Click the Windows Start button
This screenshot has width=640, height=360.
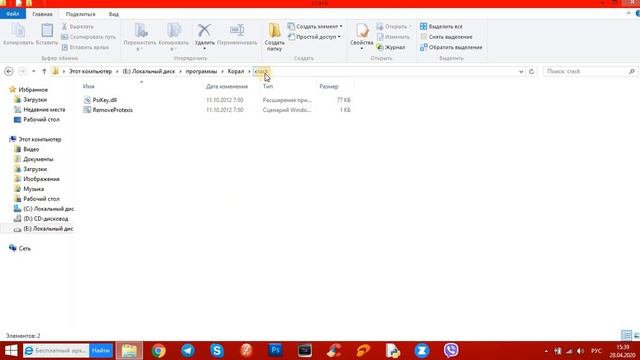pos(11,351)
